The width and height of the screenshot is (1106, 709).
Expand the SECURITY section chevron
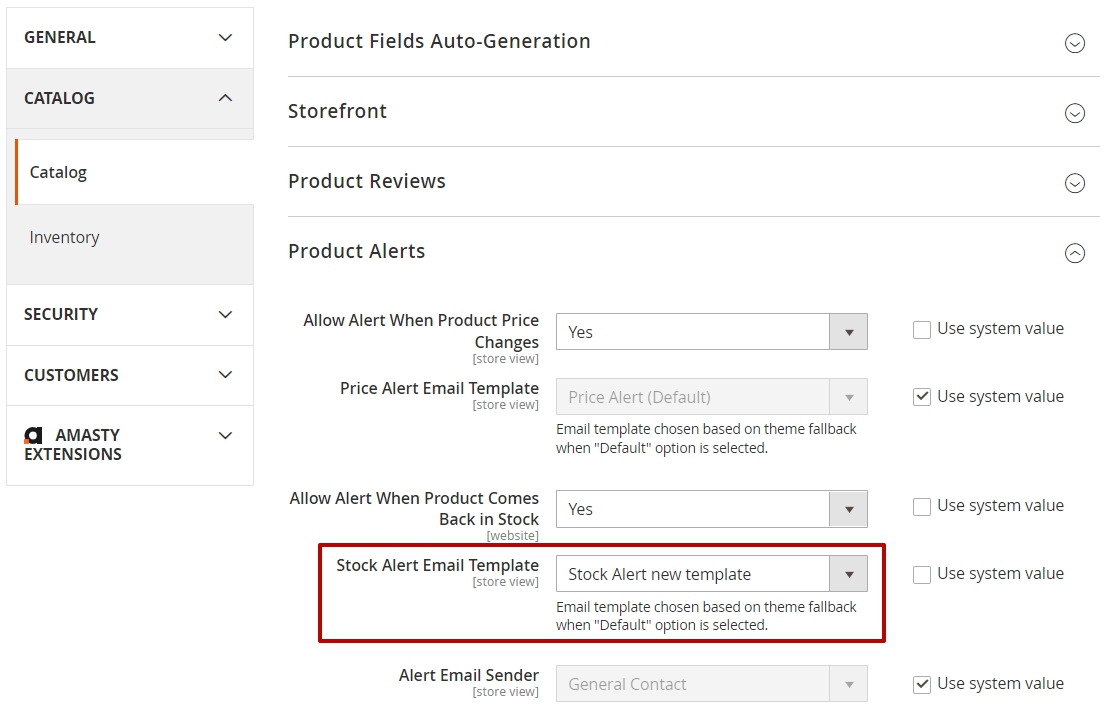225,315
